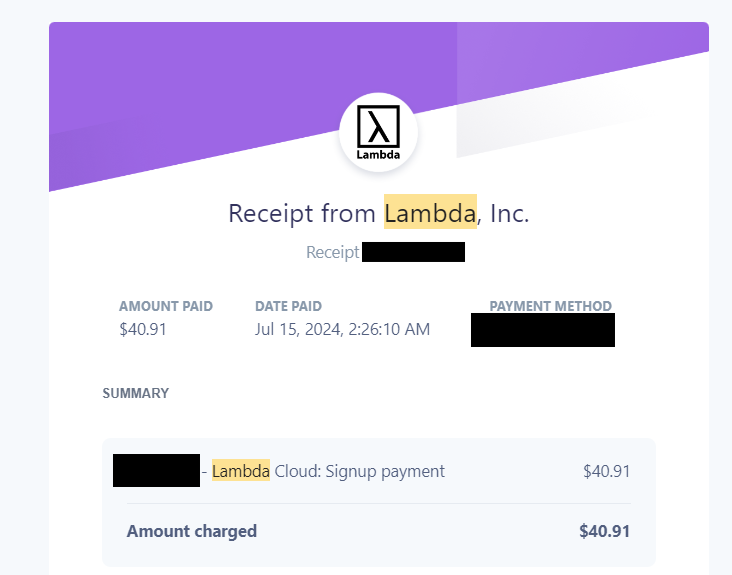Click the highlighted Lambda in summary line
The image size is (732, 575).
(240, 471)
